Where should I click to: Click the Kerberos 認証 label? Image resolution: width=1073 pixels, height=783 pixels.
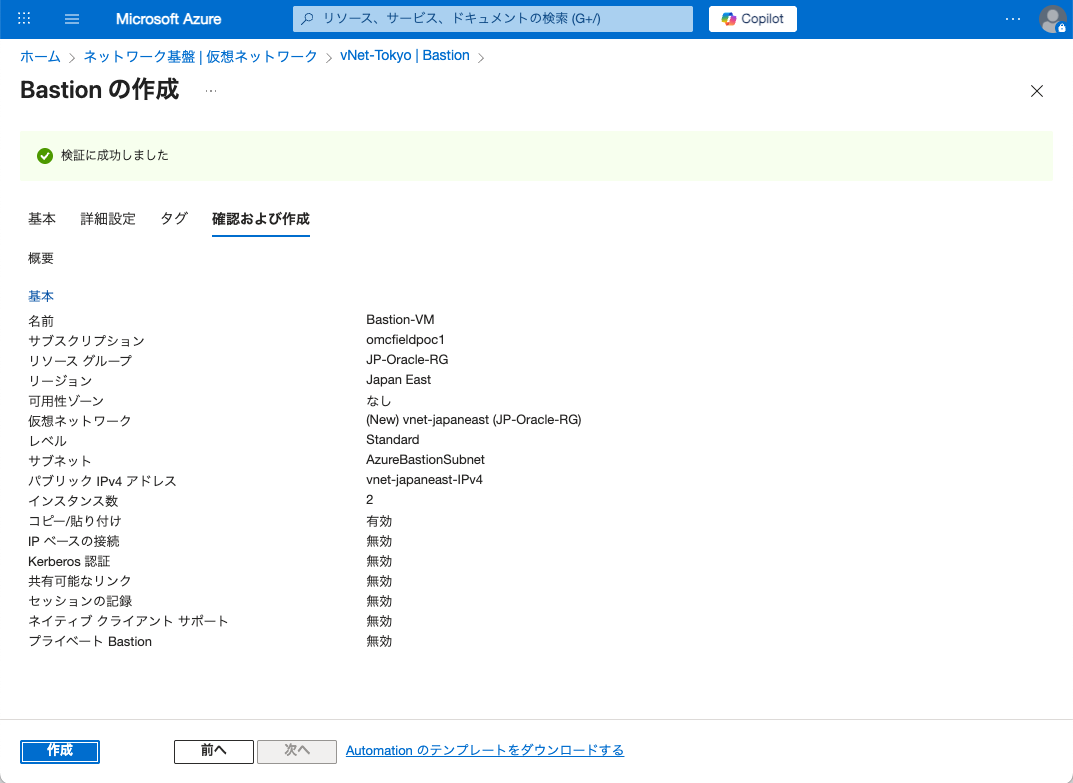point(69,561)
